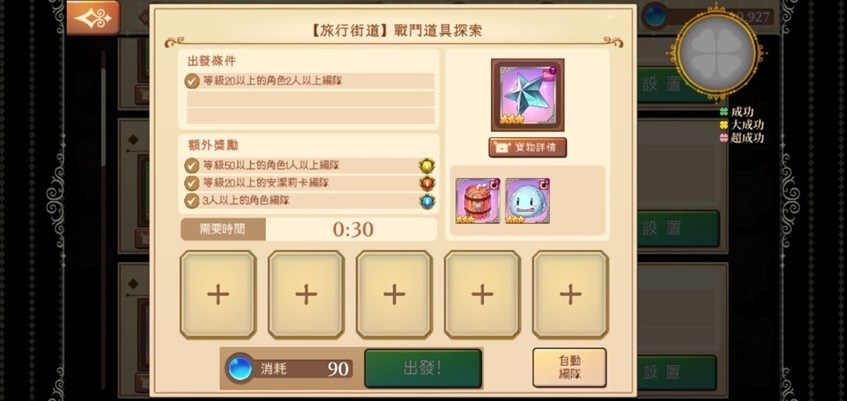Select the blue slime reward icon
This screenshot has width=847, height=401.
click(528, 200)
